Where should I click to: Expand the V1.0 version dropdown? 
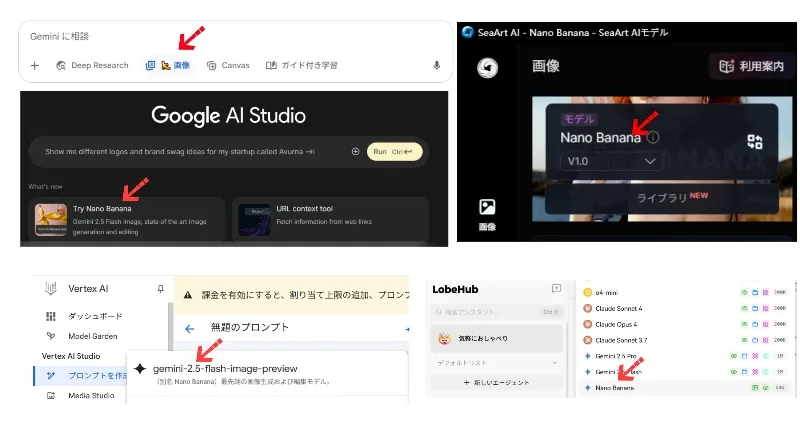(611, 161)
